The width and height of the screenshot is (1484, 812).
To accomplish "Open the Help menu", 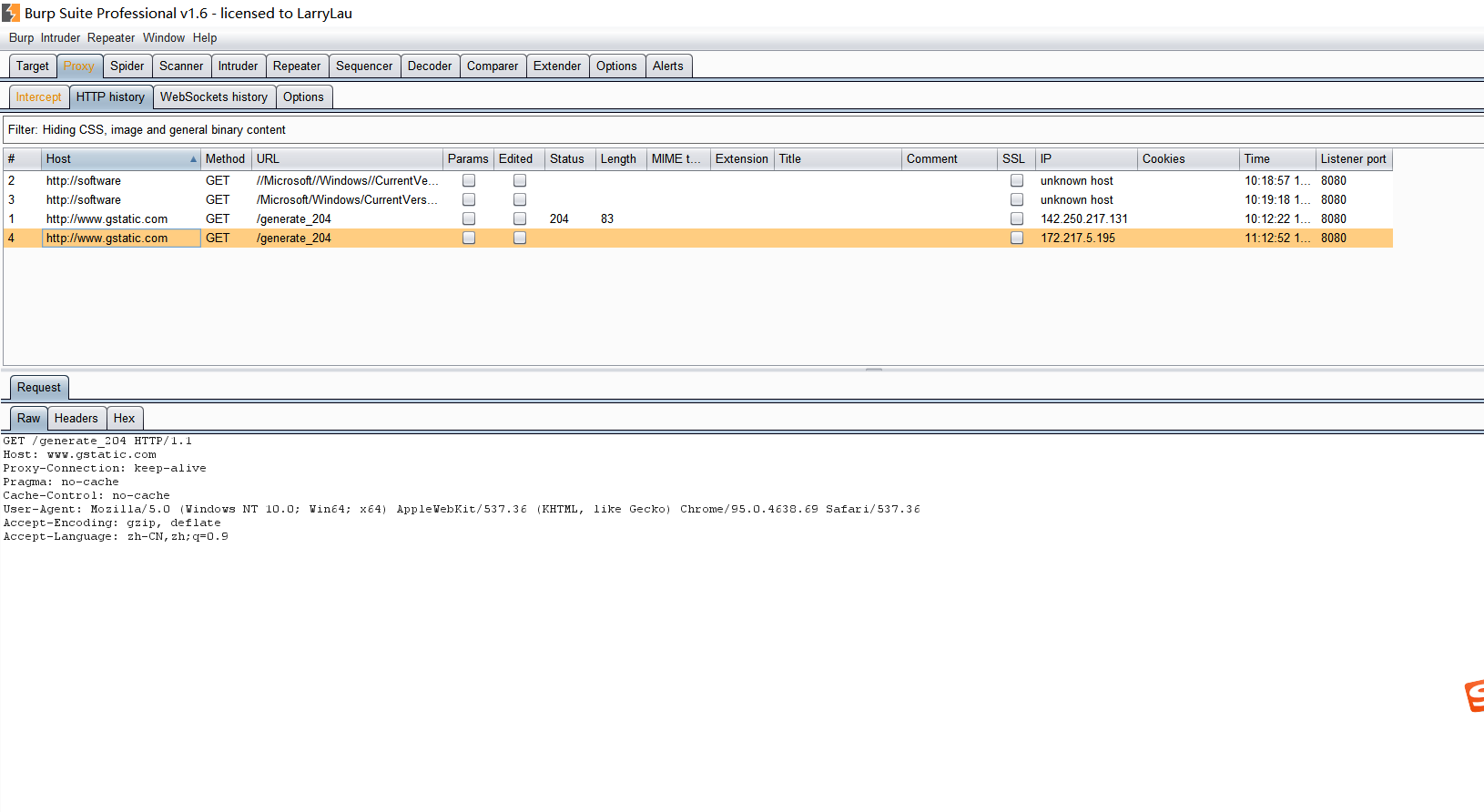I will pos(205,37).
